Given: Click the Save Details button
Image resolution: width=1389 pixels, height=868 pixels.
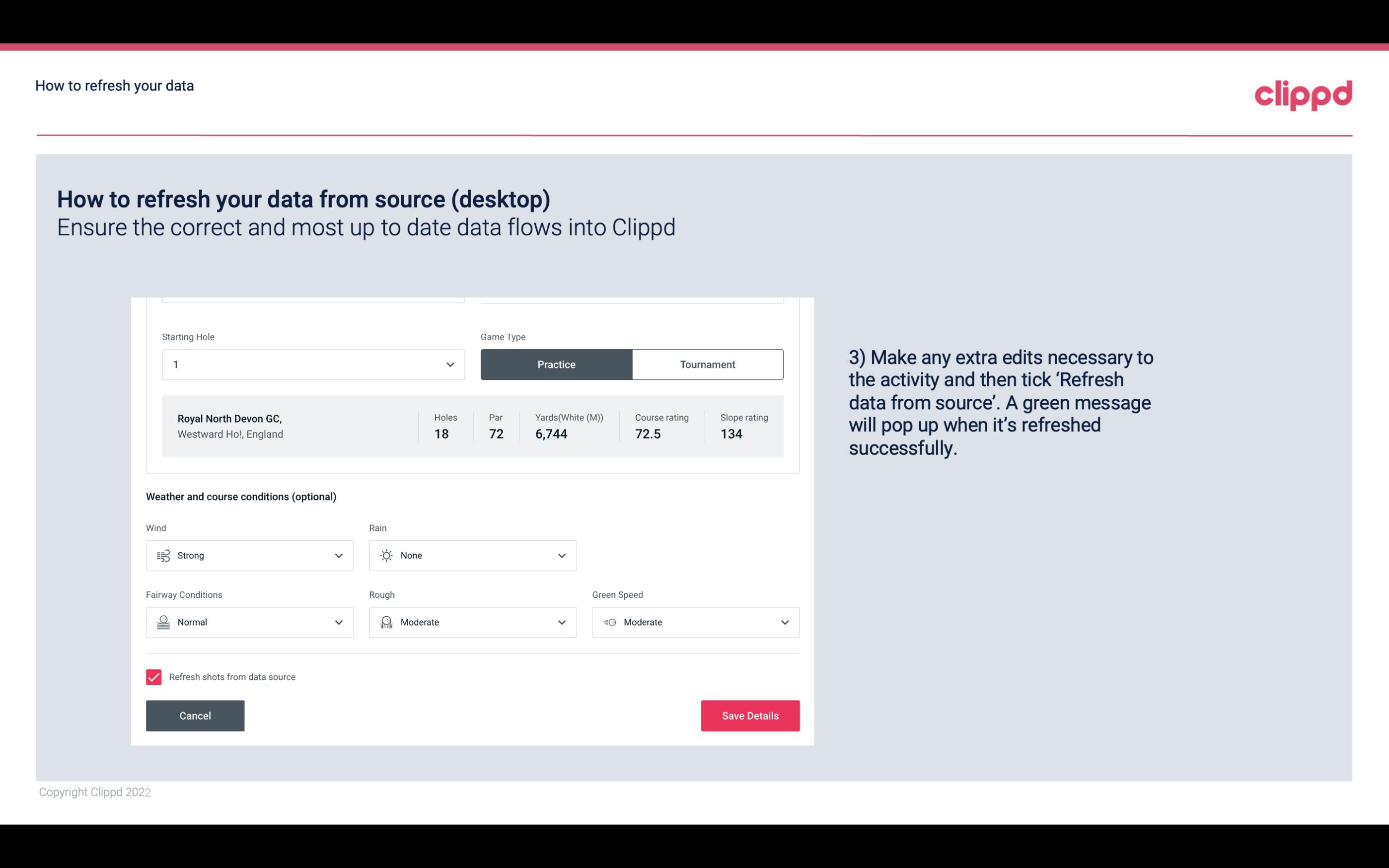Looking at the screenshot, I should coord(749,715).
